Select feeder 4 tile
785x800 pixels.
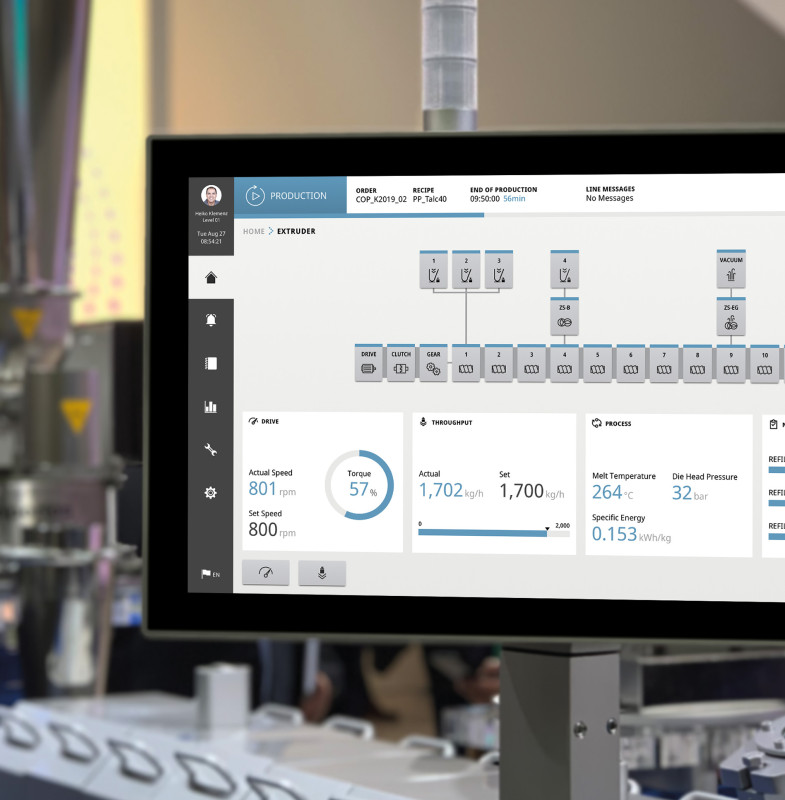coord(565,269)
